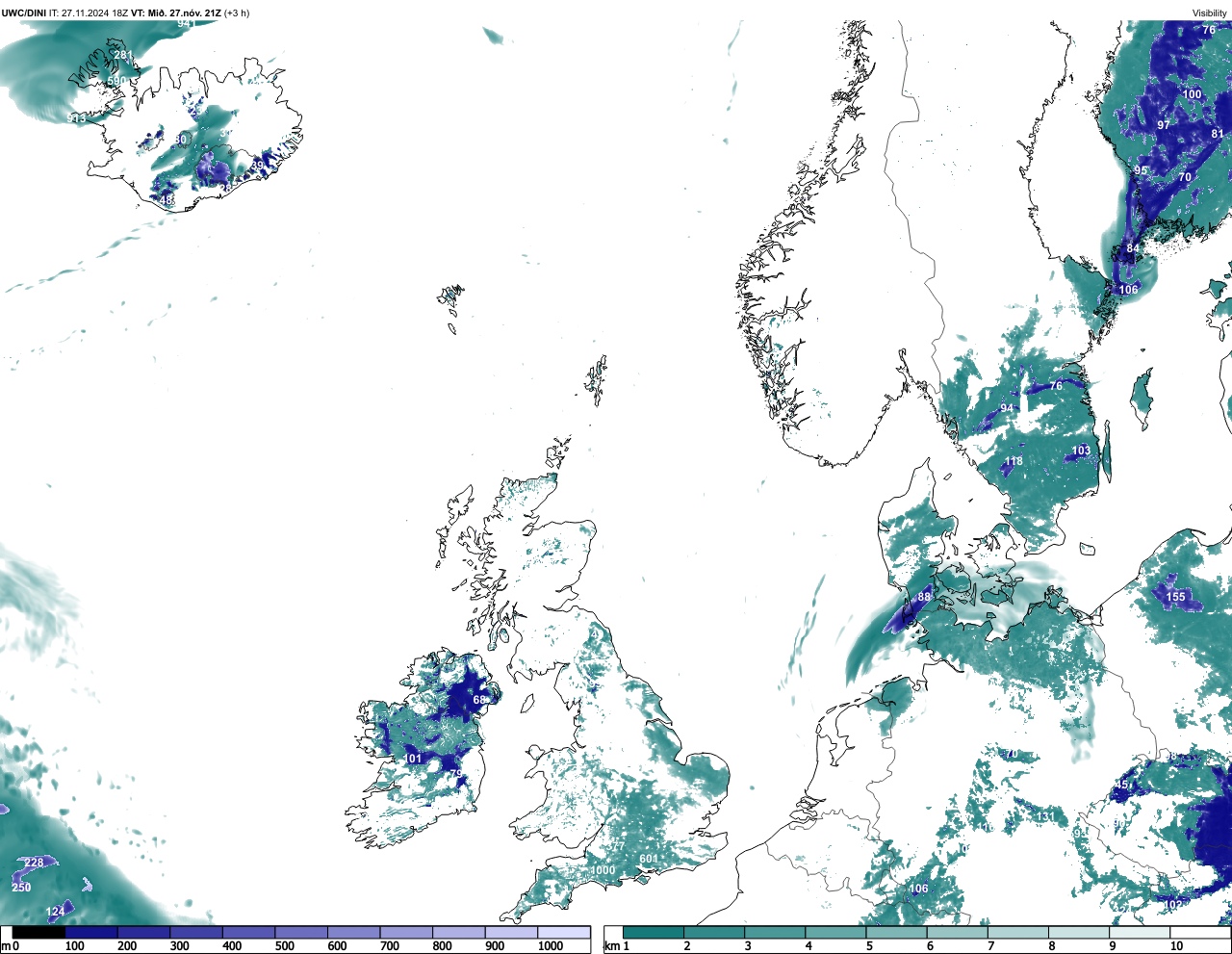Click the '800' tick on the metres legend

coord(442,946)
